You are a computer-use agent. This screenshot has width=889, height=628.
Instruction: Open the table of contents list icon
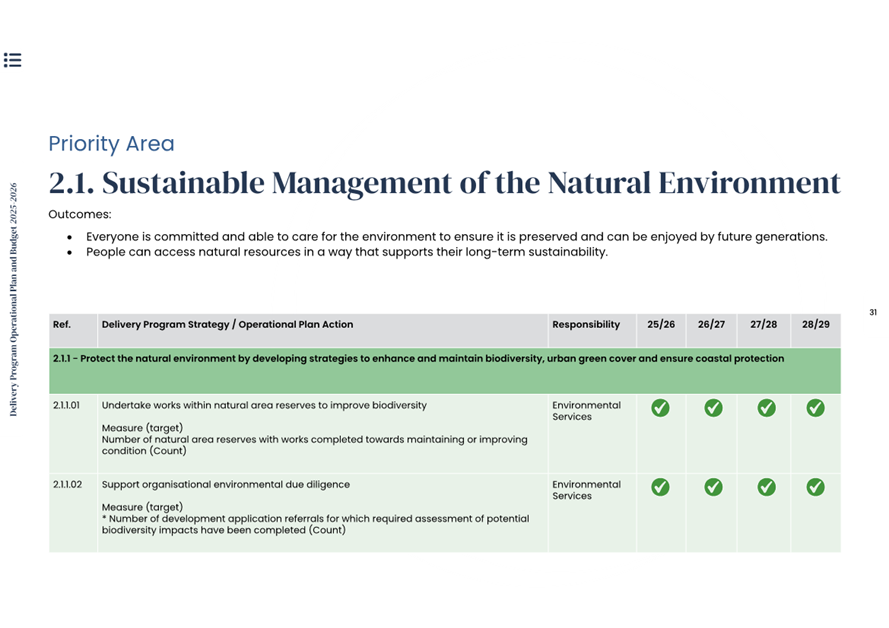(x=12, y=60)
